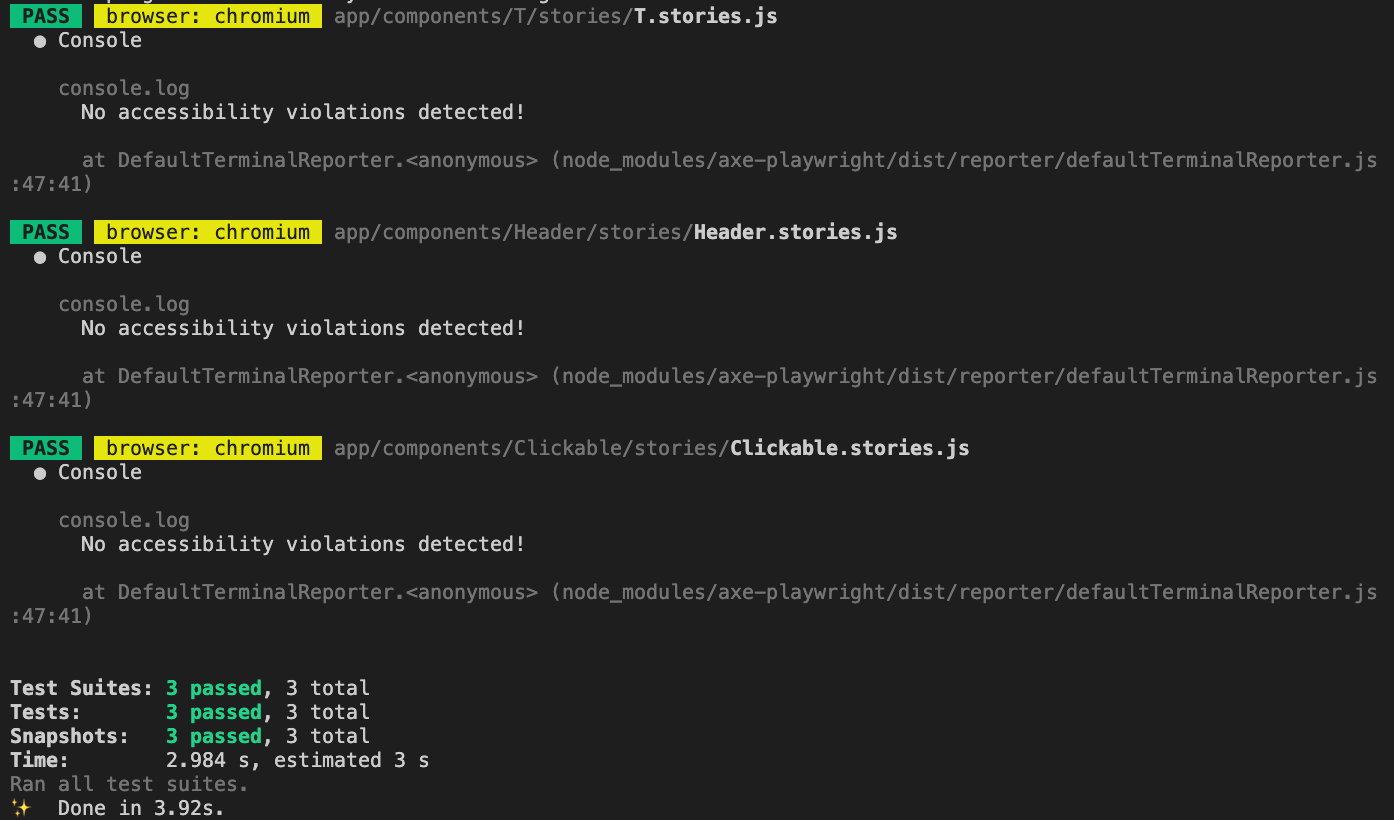Click the '2.984 s, estimated 3 s' time value

298,760
